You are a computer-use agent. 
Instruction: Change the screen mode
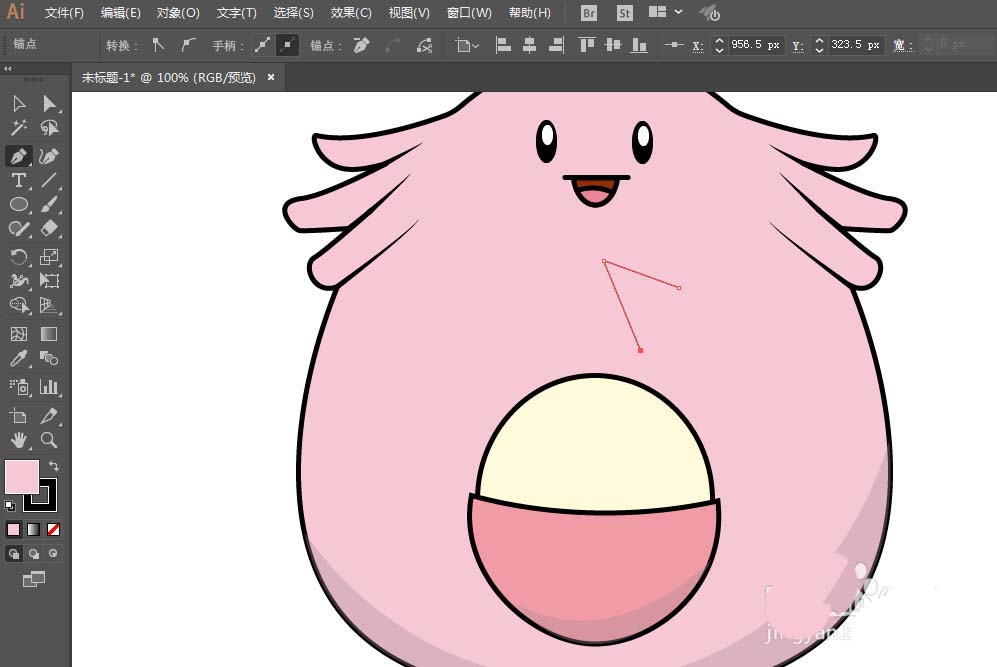(x=34, y=579)
